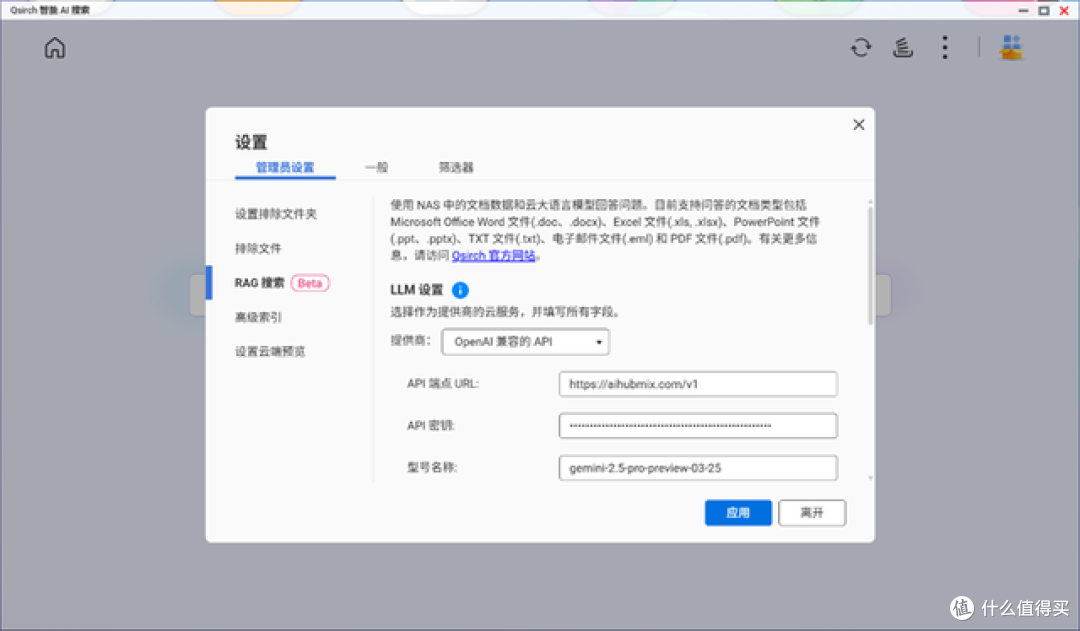Minimize the Qsirch window

[1024, 10]
